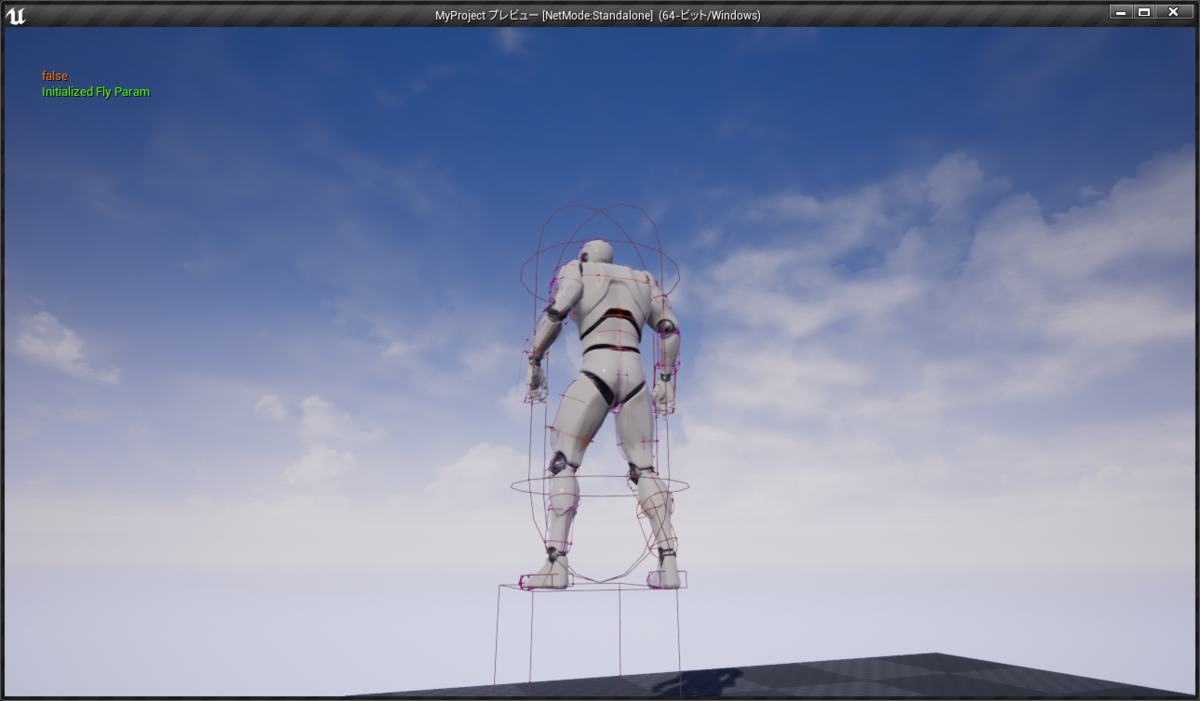Screen dimensions: 1200x701
Task: Minimize the MyProject preview window
Action: (1121, 12)
